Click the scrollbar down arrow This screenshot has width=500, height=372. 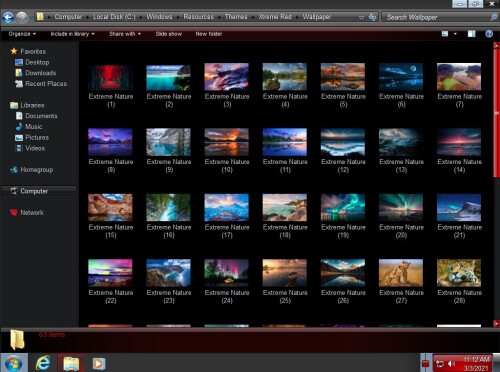coord(496,323)
